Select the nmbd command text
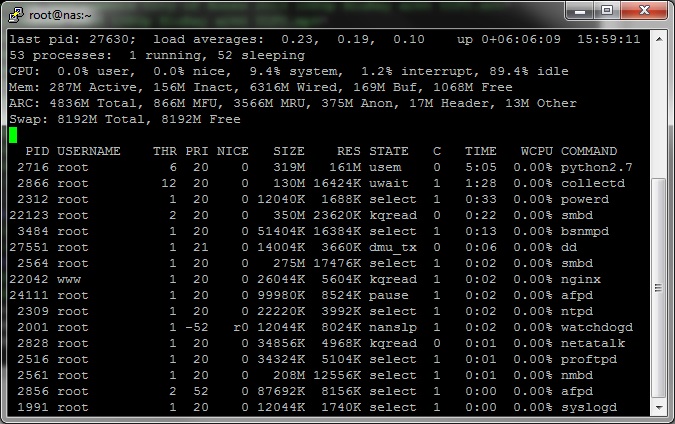 [577, 375]
